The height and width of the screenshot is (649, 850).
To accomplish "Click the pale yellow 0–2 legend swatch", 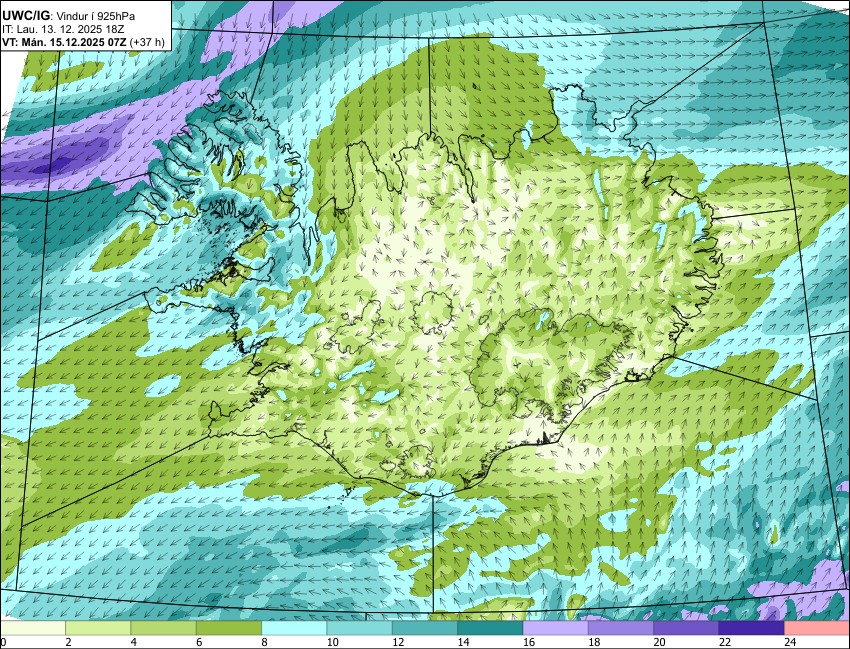I will (33, 628).
